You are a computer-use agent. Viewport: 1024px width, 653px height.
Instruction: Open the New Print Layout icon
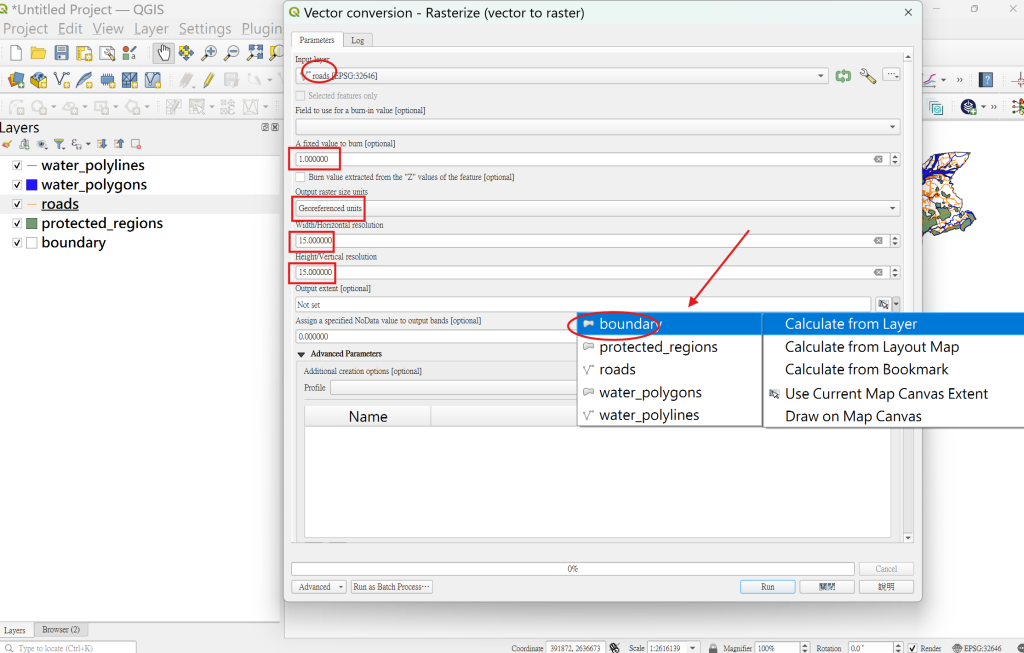(84, 53)
